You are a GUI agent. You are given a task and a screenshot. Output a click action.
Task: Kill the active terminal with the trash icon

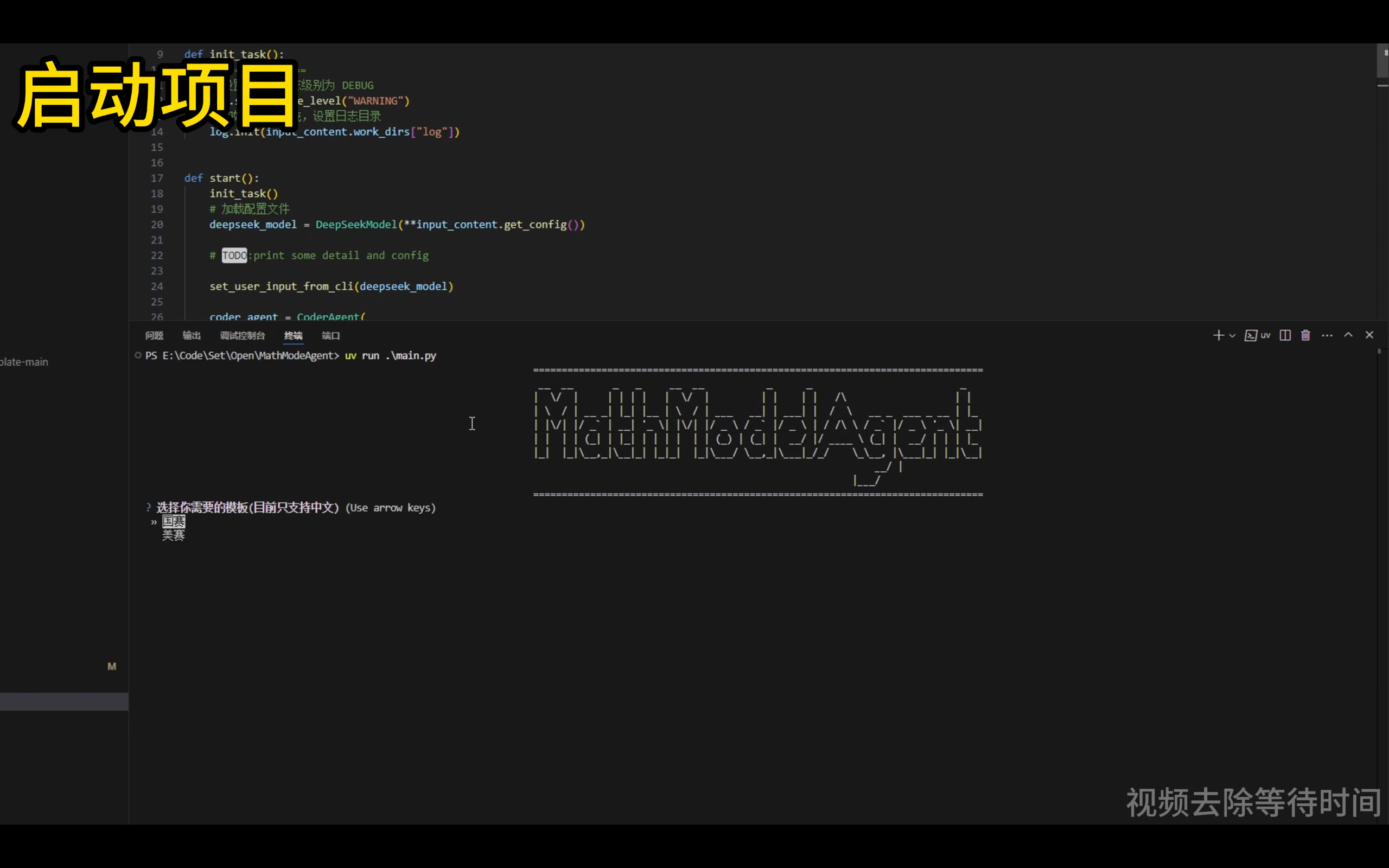[1305, 335]
